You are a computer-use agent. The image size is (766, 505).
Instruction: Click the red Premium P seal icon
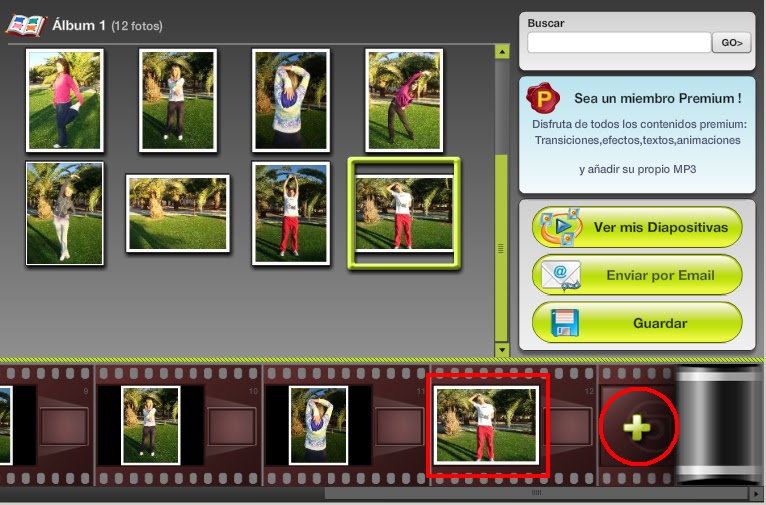tap(543, 98)
